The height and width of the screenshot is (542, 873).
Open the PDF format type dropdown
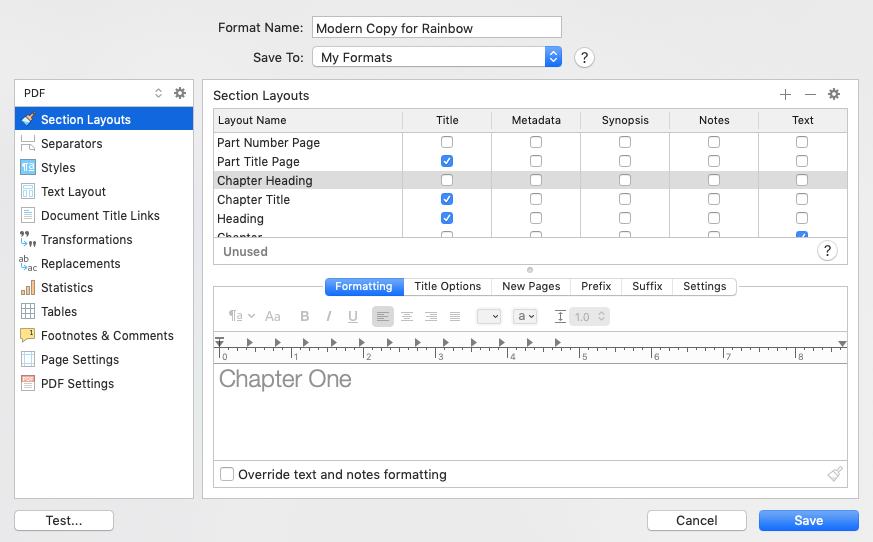pyautogui.click(x=92, y=93)
